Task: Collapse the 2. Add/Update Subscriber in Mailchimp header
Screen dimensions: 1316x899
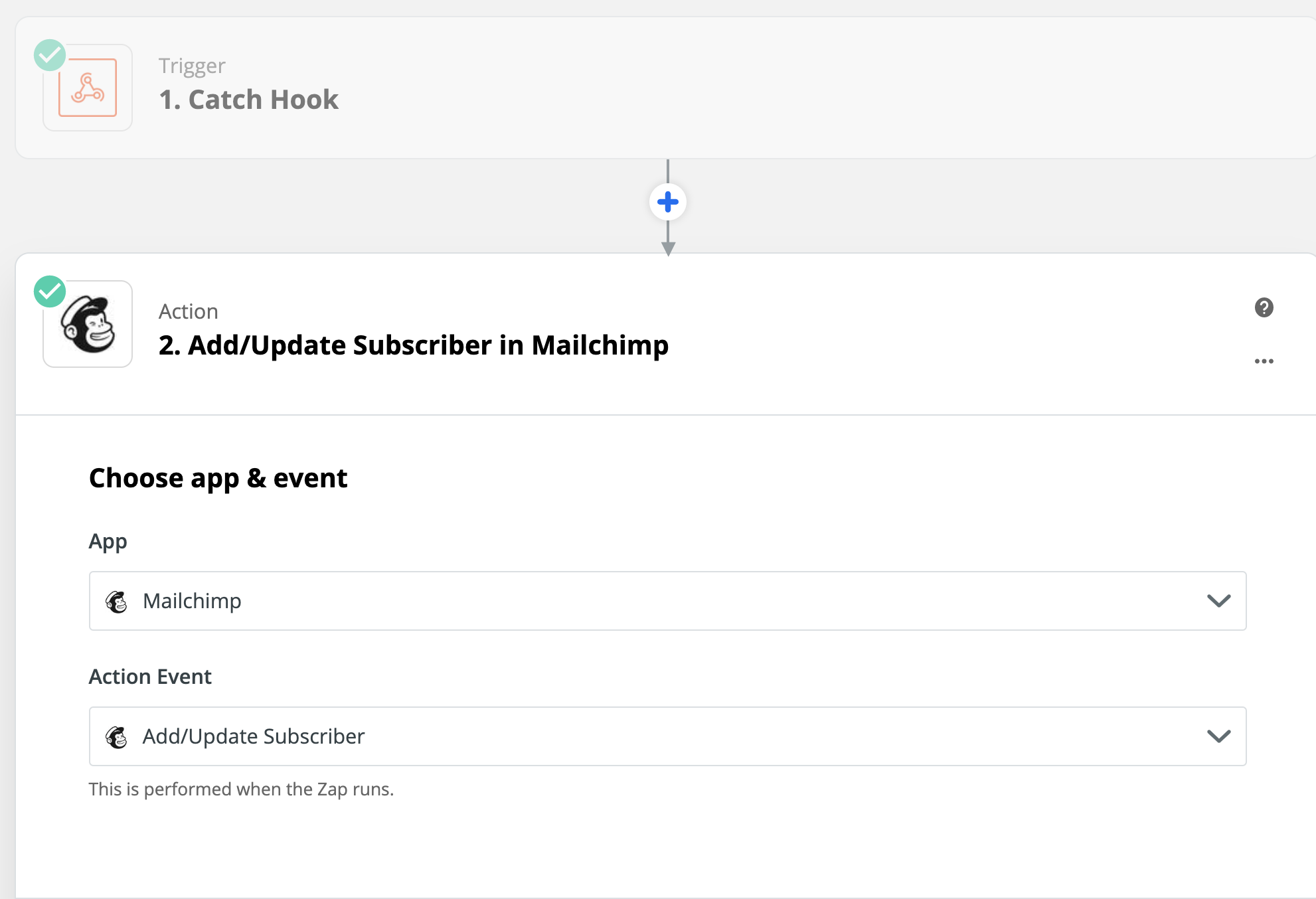Action: coord(666,334)
